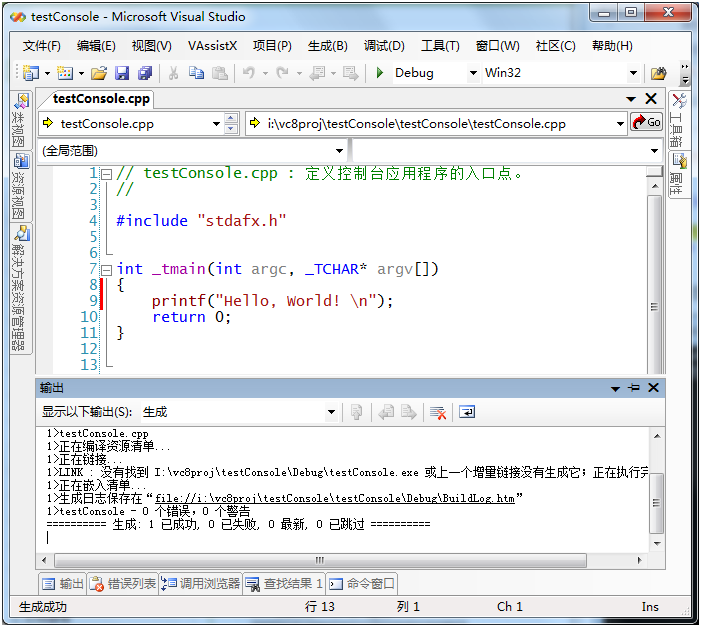Screen dimensions: 701x627
Task: Open the global scope (全局范围) dropdown
Action: tap(339, 151)
